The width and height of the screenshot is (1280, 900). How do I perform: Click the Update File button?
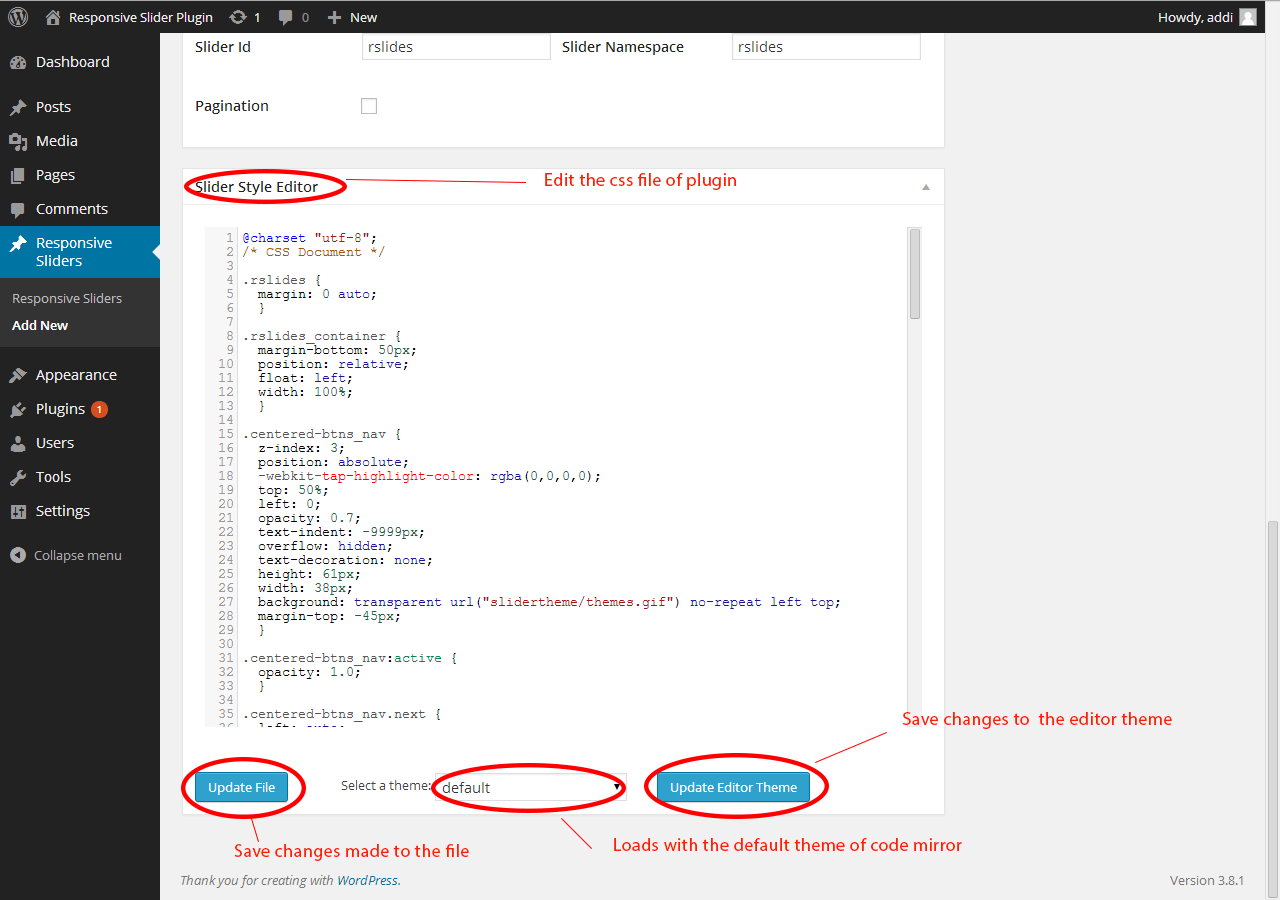coord(241,787)
